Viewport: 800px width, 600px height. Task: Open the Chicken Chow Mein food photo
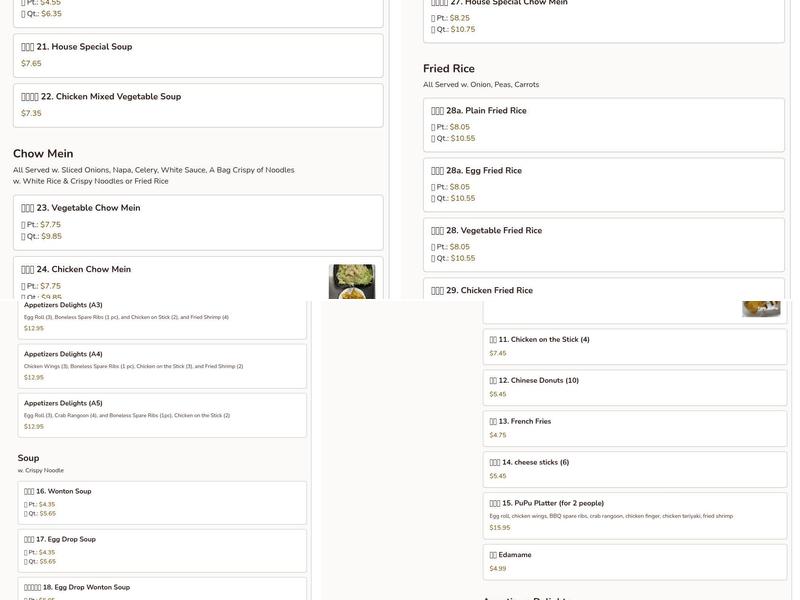(x=351, y=281)
